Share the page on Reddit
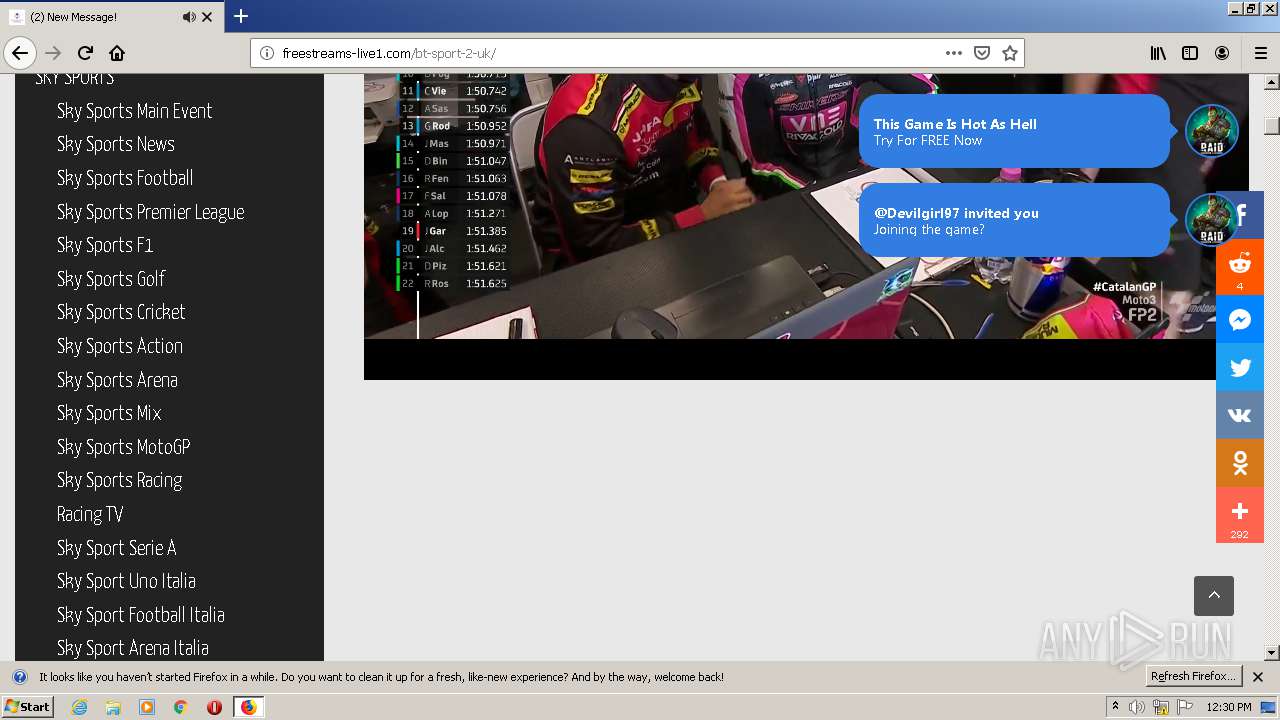The width and height of the screenshot is (1280, 720). (1240, 267)
